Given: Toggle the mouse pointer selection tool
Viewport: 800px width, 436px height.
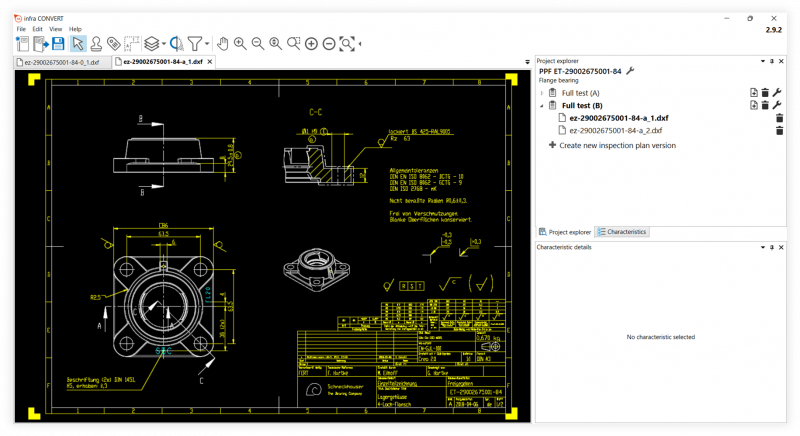Looking at the screenshot, I should click(x=78, y=44).
